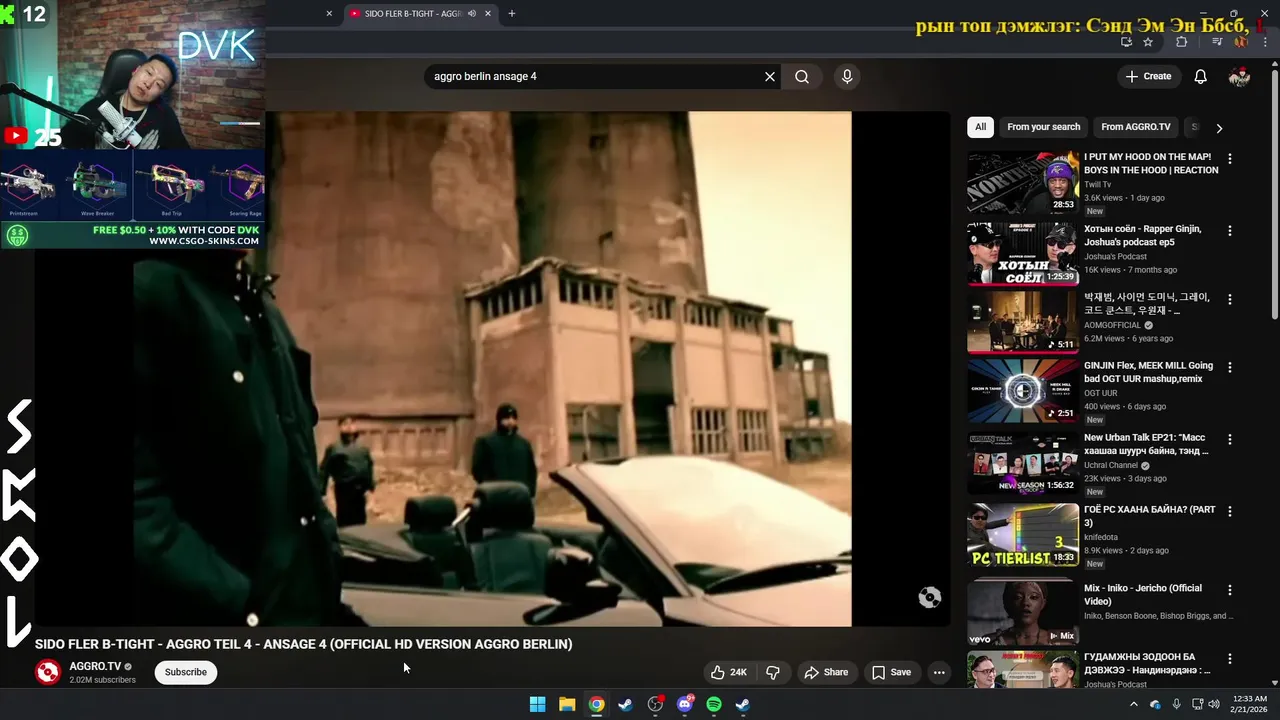Open New Urban Talk EP21 thumbnail
The image size is (1280, 720).
pyautogui.click(x=1023, y=462)
